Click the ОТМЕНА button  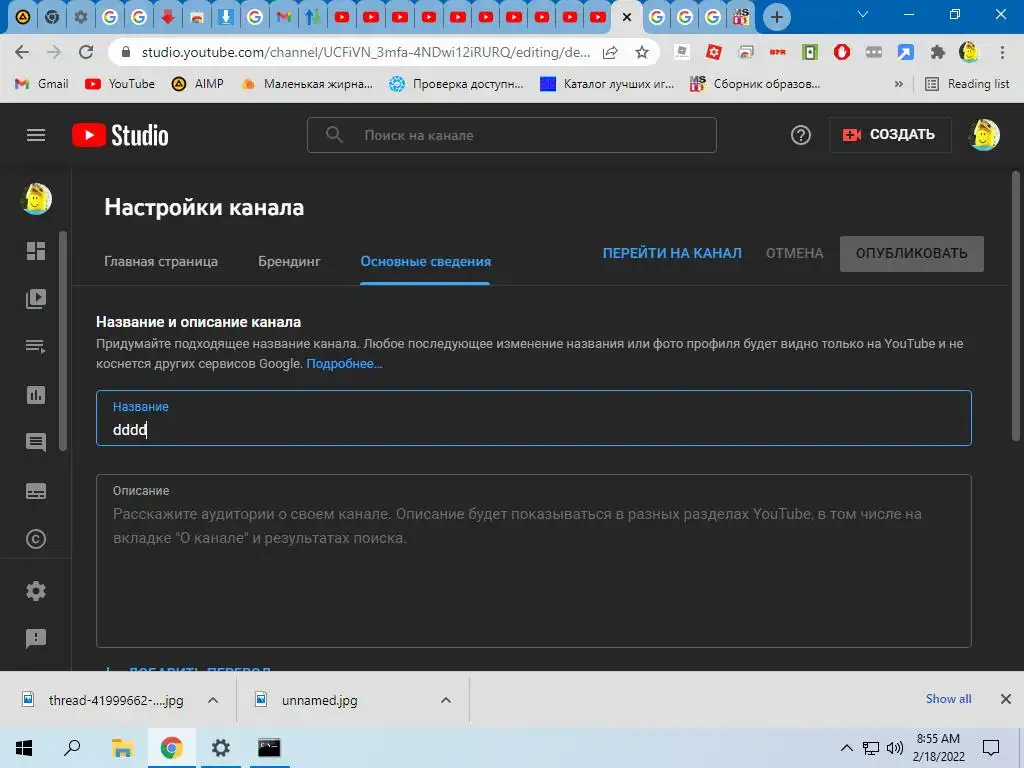click(794, 253)
